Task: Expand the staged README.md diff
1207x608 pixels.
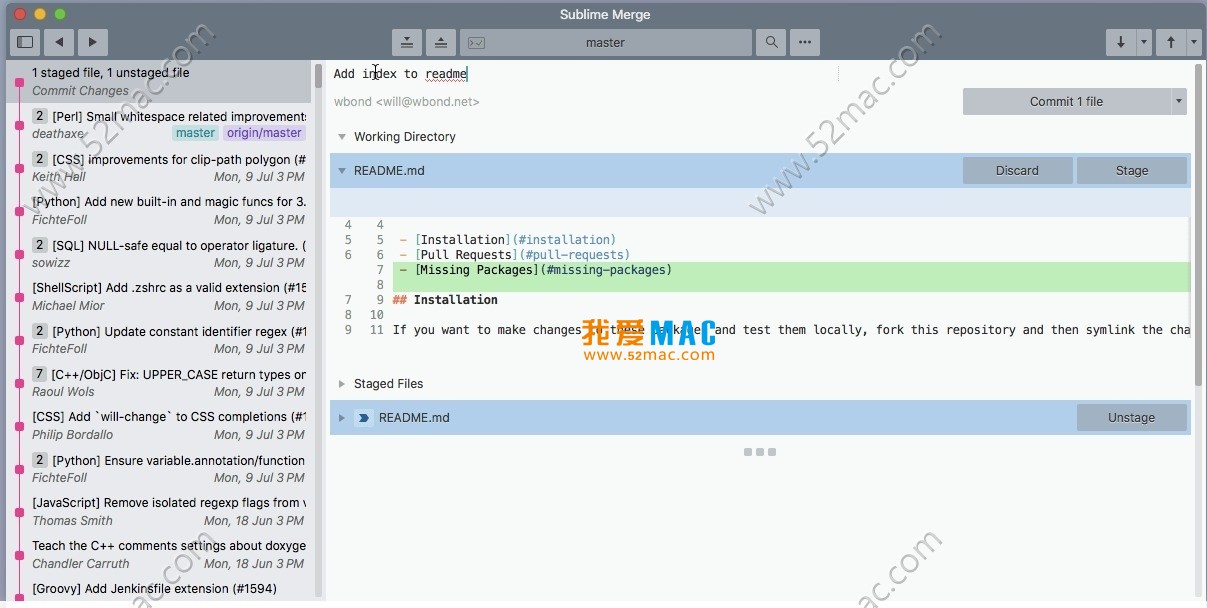Action: (x=342, y=418)
